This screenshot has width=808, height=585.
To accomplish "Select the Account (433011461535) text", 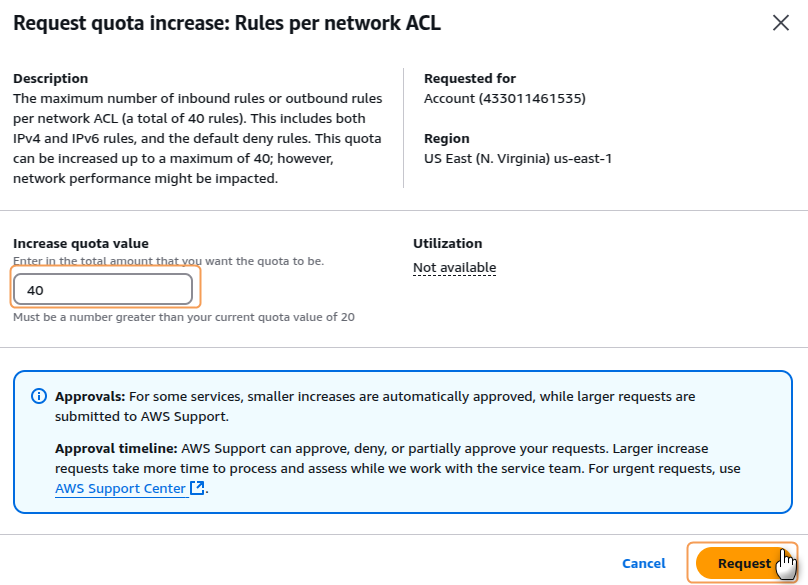I will [504, 98].
